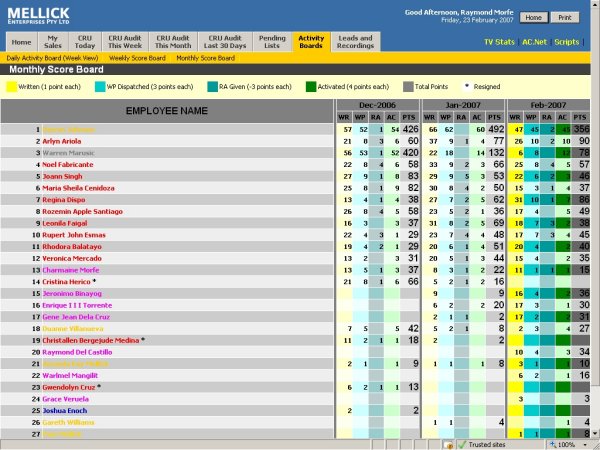
Task: Open employee Gwendolyn Cruz
Action: click(69, 388)
